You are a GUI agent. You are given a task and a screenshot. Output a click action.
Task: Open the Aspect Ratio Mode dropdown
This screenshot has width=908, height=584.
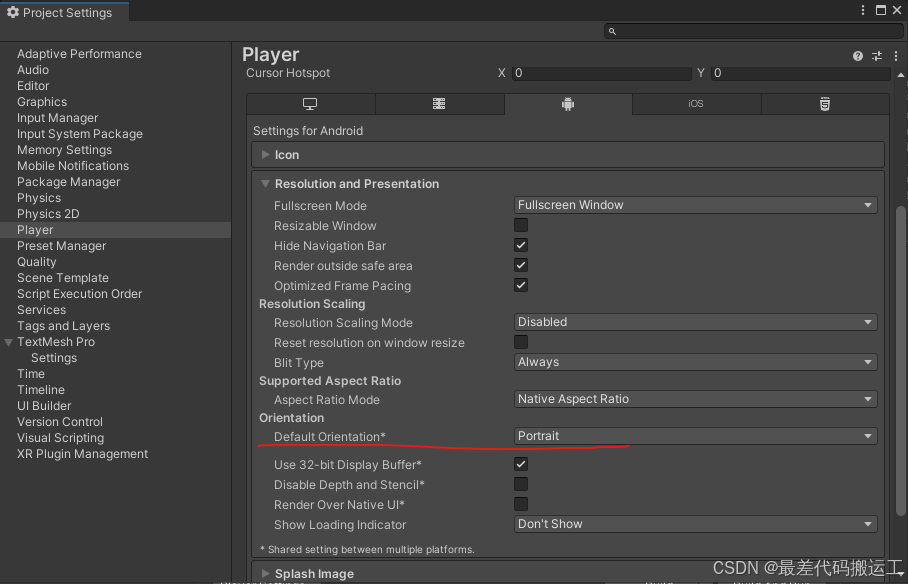[x=695, y=399]
